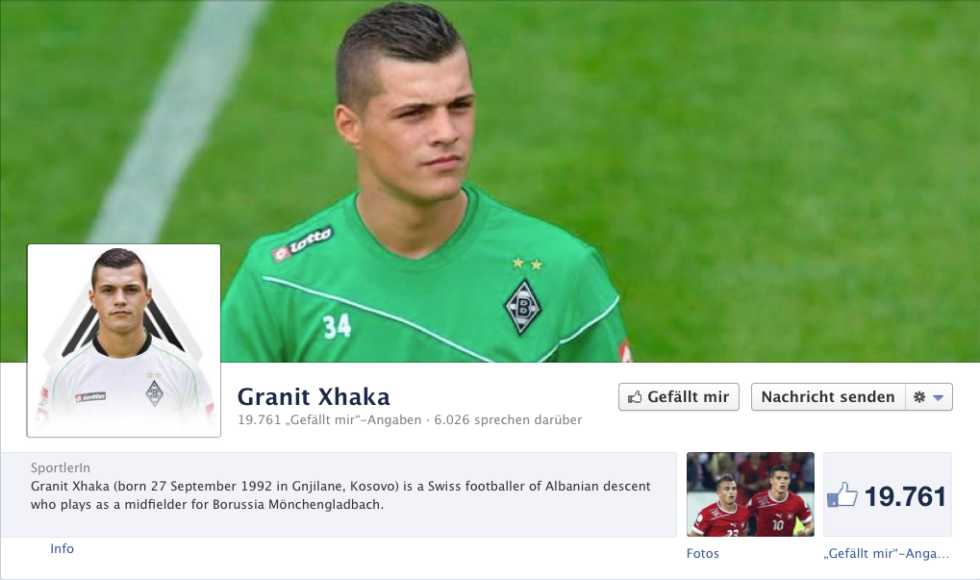
Task: Click 6.026 sprechen darüber text
Action: 508,420
